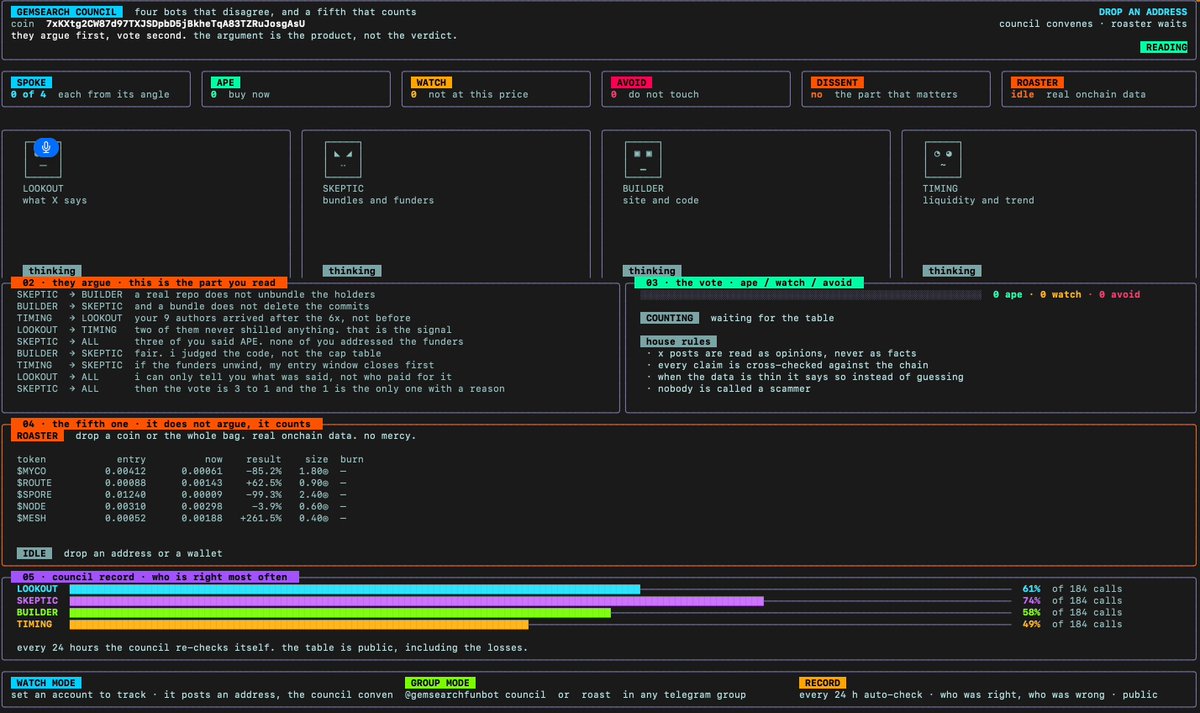The width and height of the screenshot is (1200, 713).
Task: Select the $MYCO token row
Action: 183,471
